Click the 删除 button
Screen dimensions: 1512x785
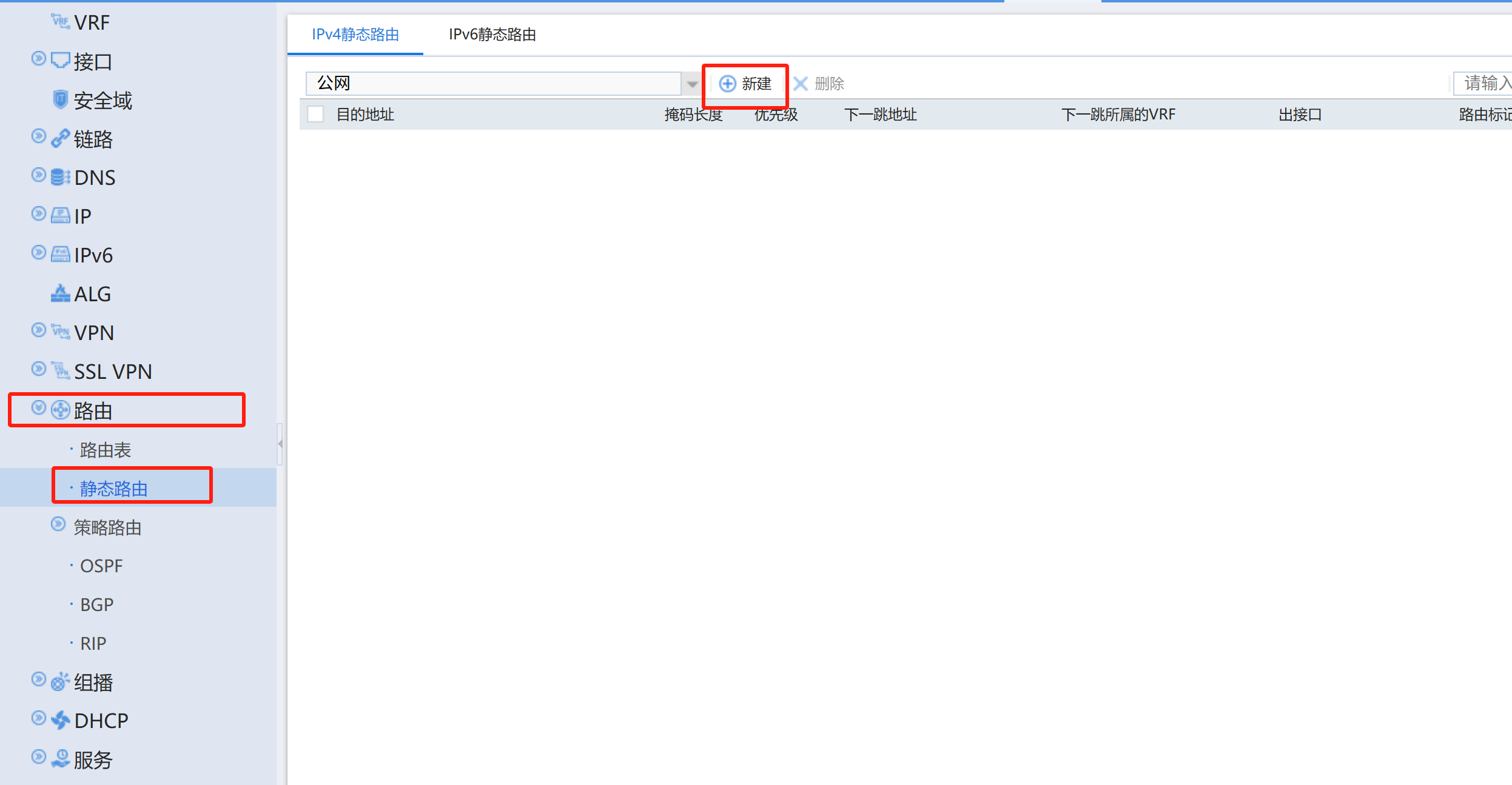pos(819,84)
